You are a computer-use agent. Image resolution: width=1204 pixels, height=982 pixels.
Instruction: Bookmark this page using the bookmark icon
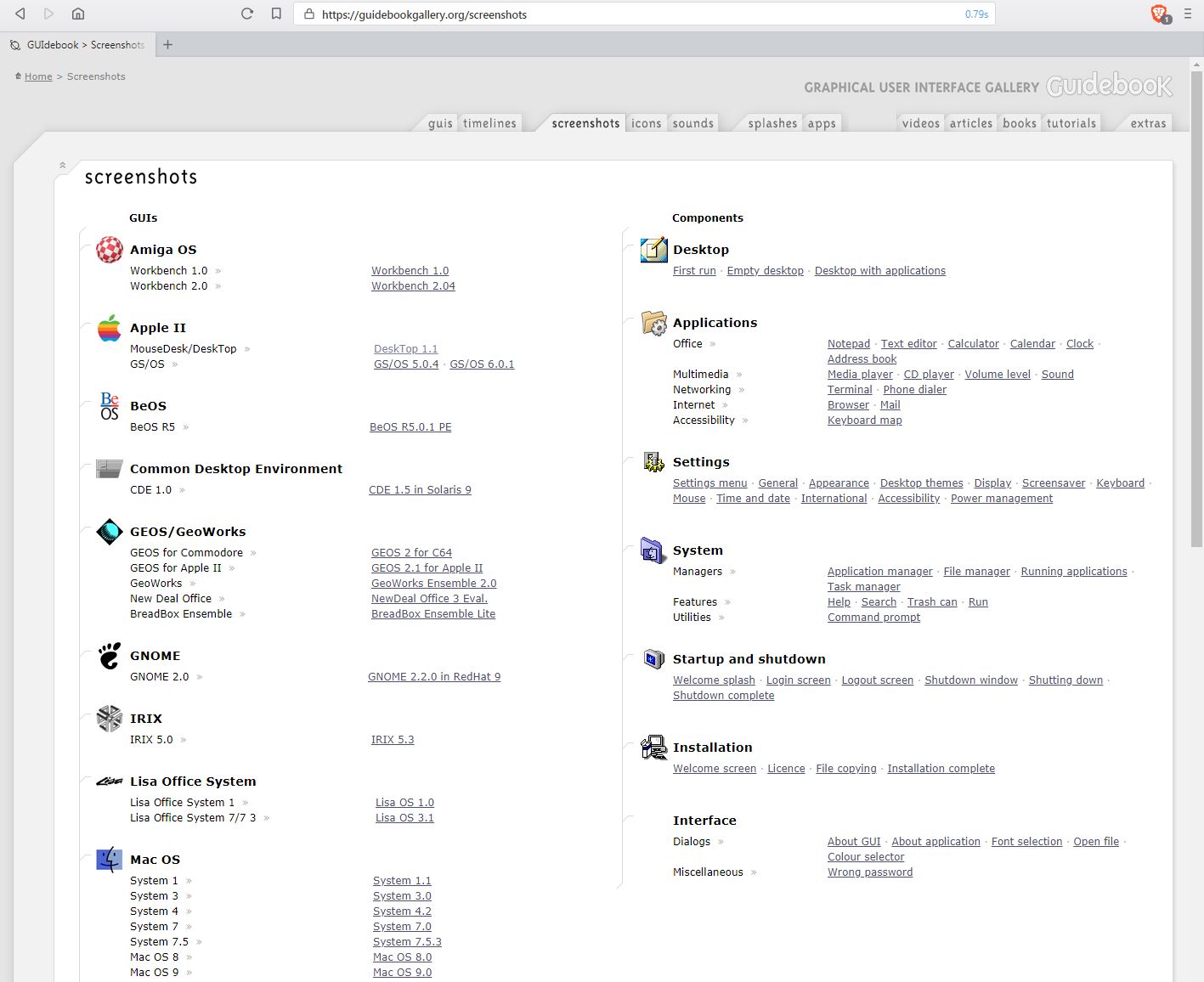(276, 14)
